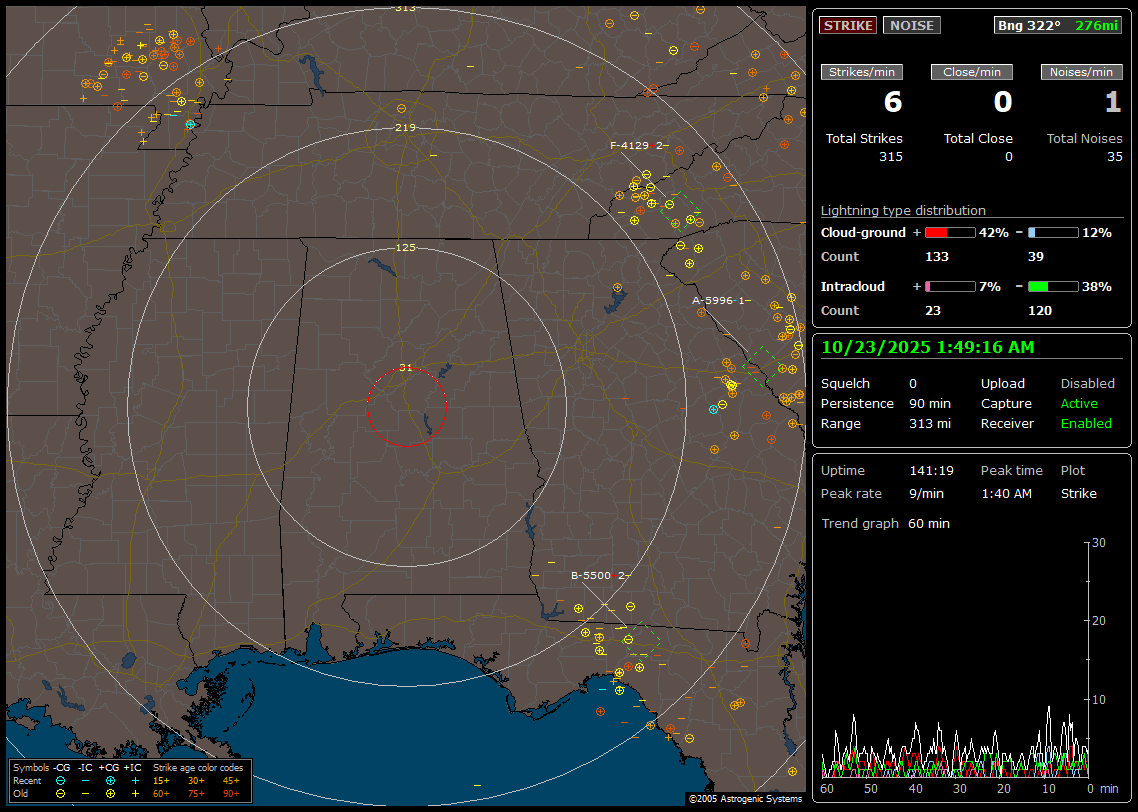Click green dashed storm box below B-5500

[x=642, y=640]
